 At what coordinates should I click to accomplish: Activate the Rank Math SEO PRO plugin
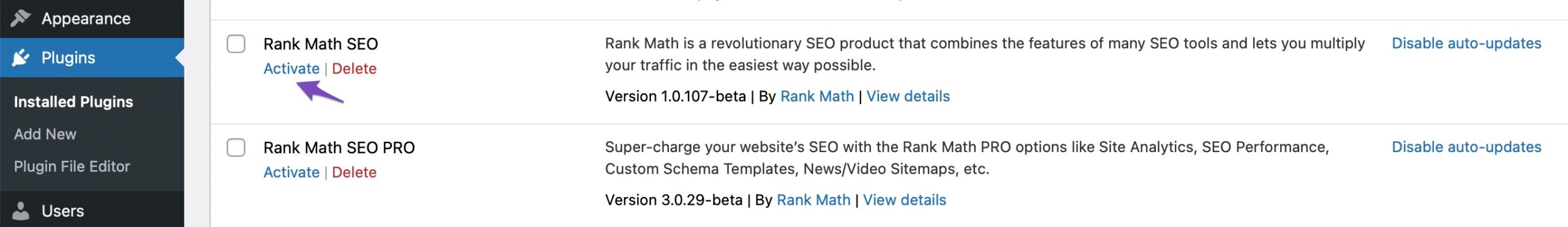coord(292,172)
